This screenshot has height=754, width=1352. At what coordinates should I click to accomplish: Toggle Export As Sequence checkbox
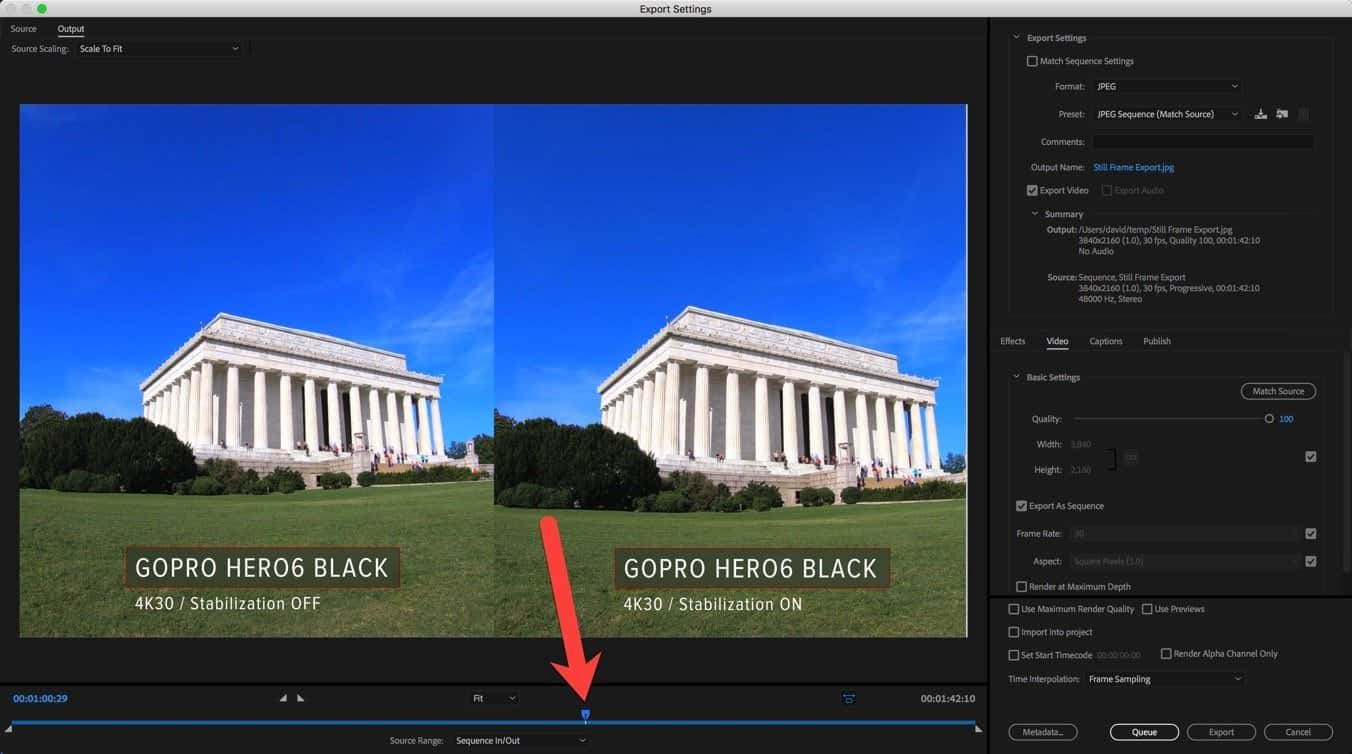(1021, 506)
